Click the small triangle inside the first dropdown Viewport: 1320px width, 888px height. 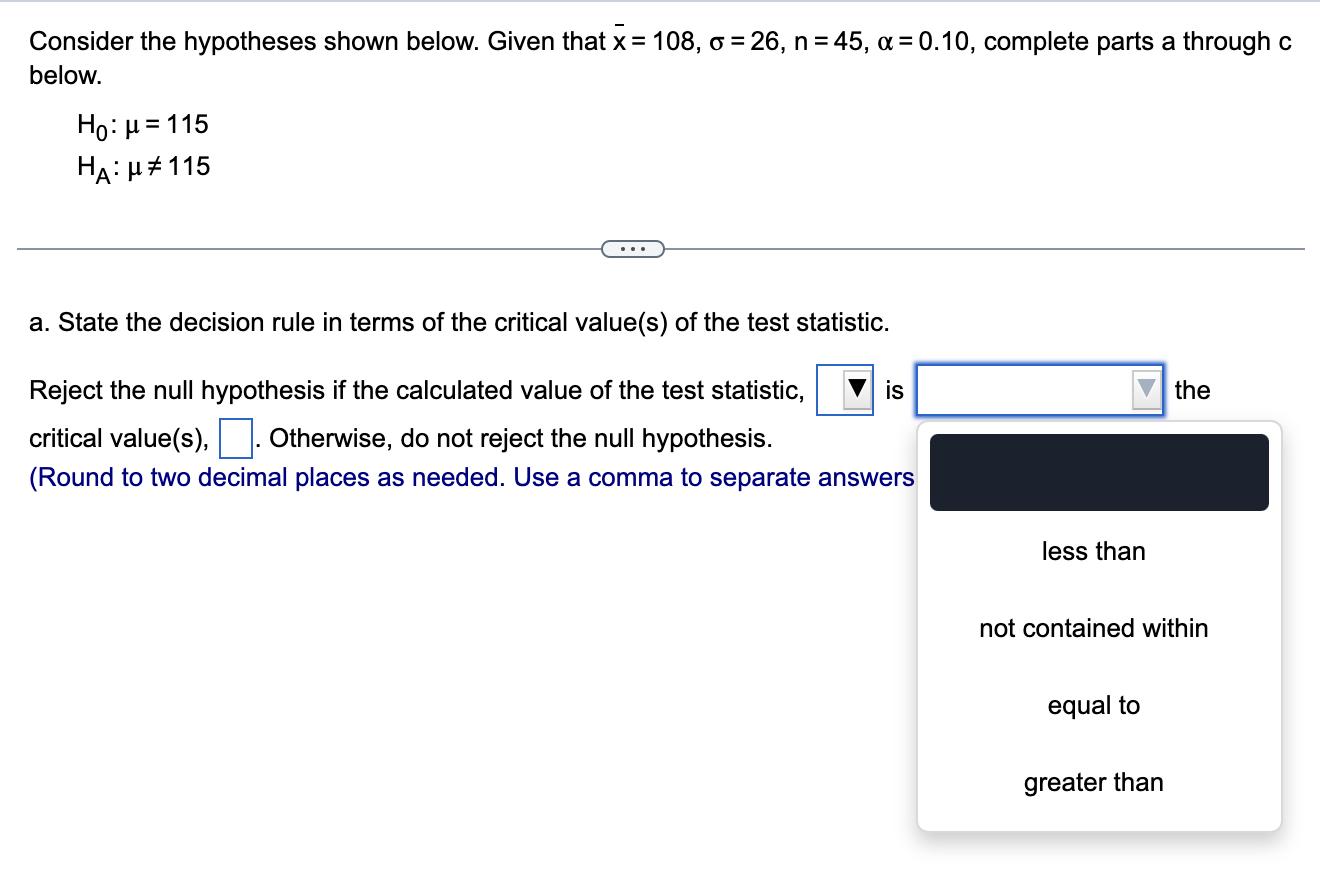tap(855, 390)
